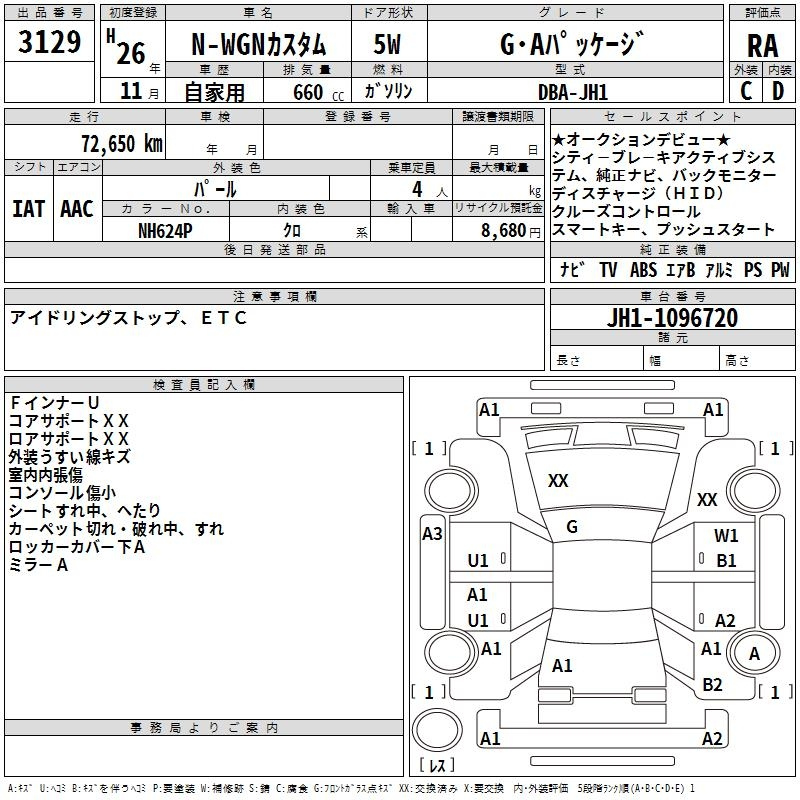Select the ABS equipment indicator

[x=643, y=269]
